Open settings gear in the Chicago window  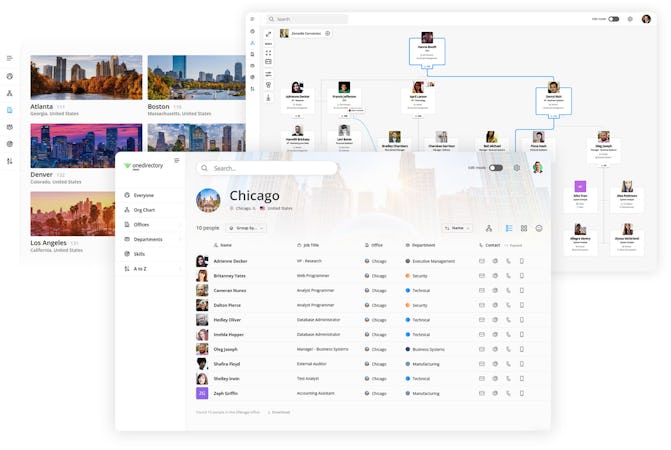coord(517,168)
